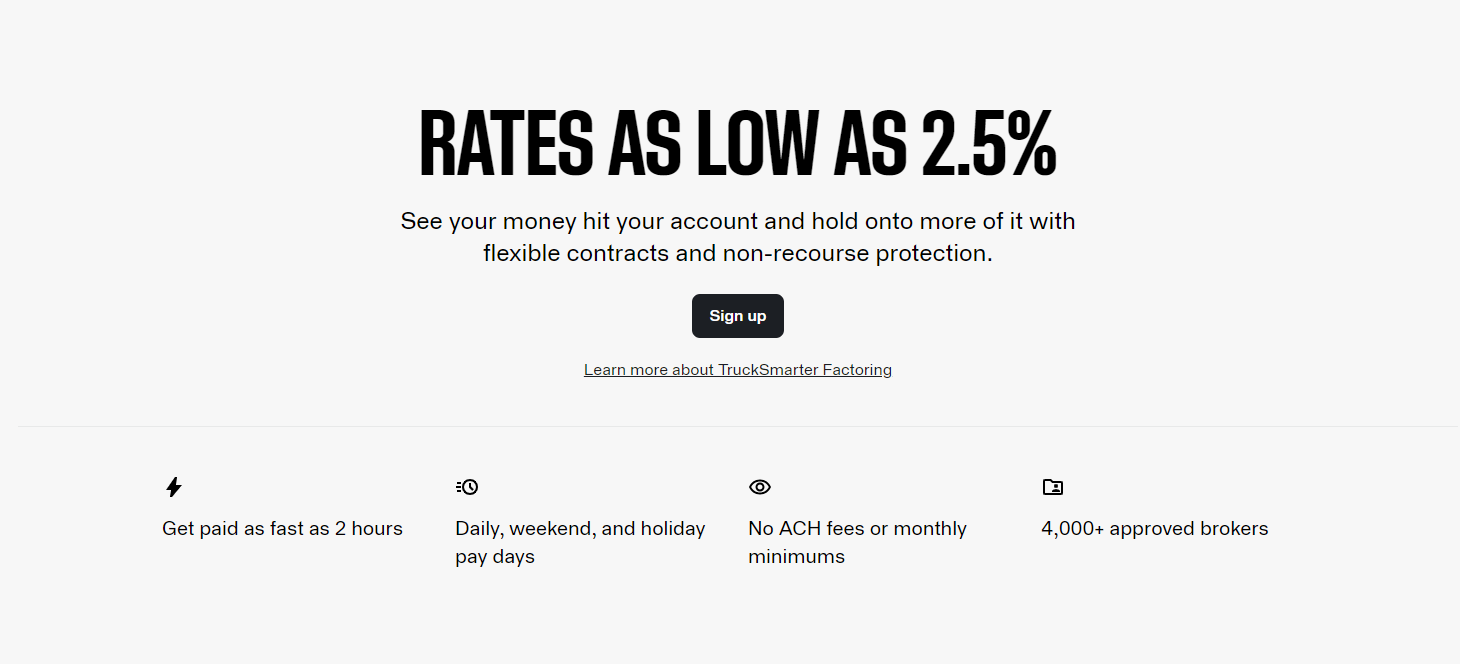This screenshot has height=664, width=1460.
Task: Click the folder icon above approved brokers
Action: [1052, 487]
